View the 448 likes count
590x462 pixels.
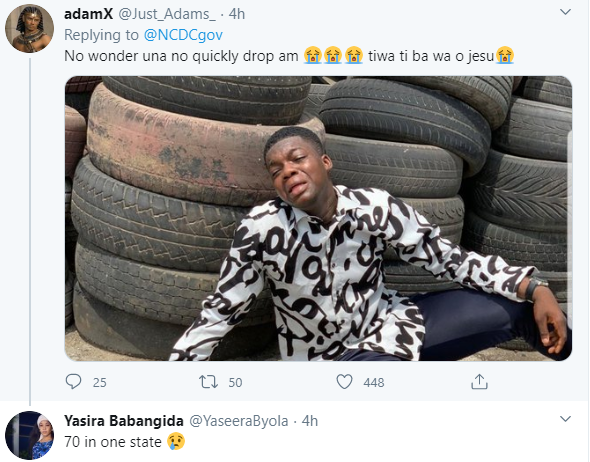374,383
